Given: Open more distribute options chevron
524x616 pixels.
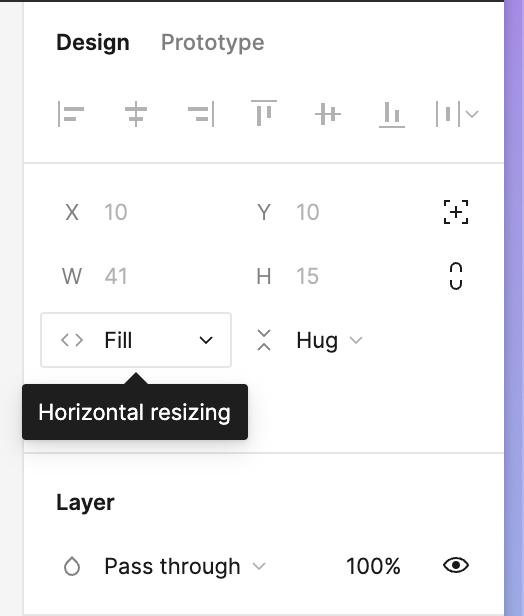Looking at the screenshot, I should pos(472,114).
